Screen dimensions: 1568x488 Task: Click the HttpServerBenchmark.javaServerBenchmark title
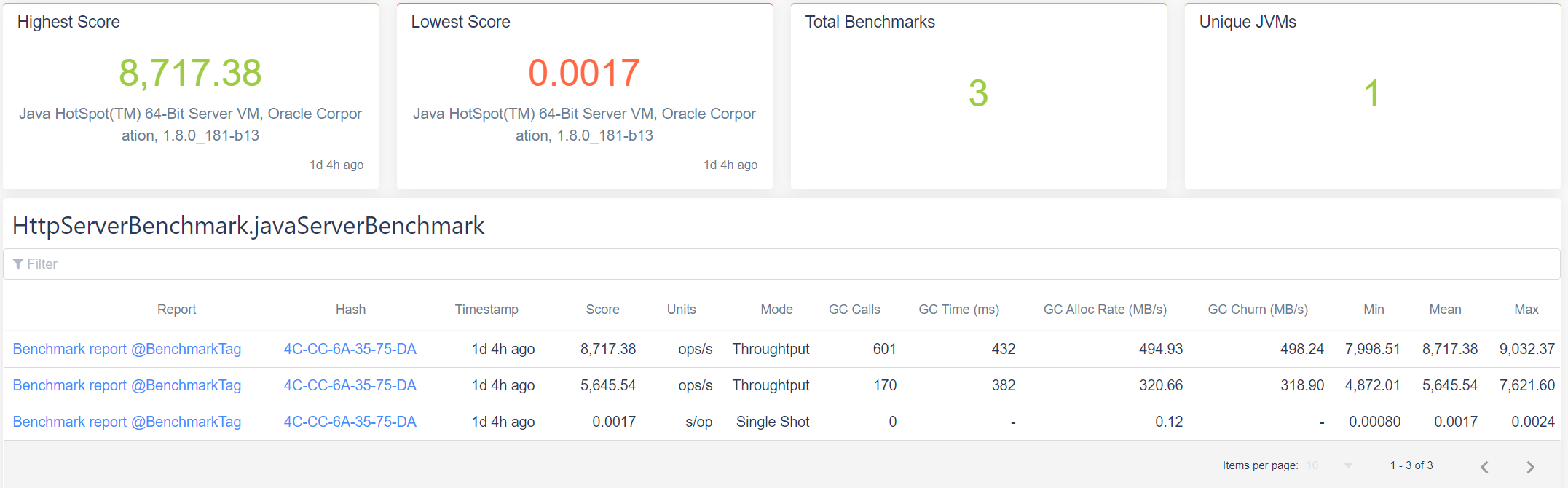248,226
